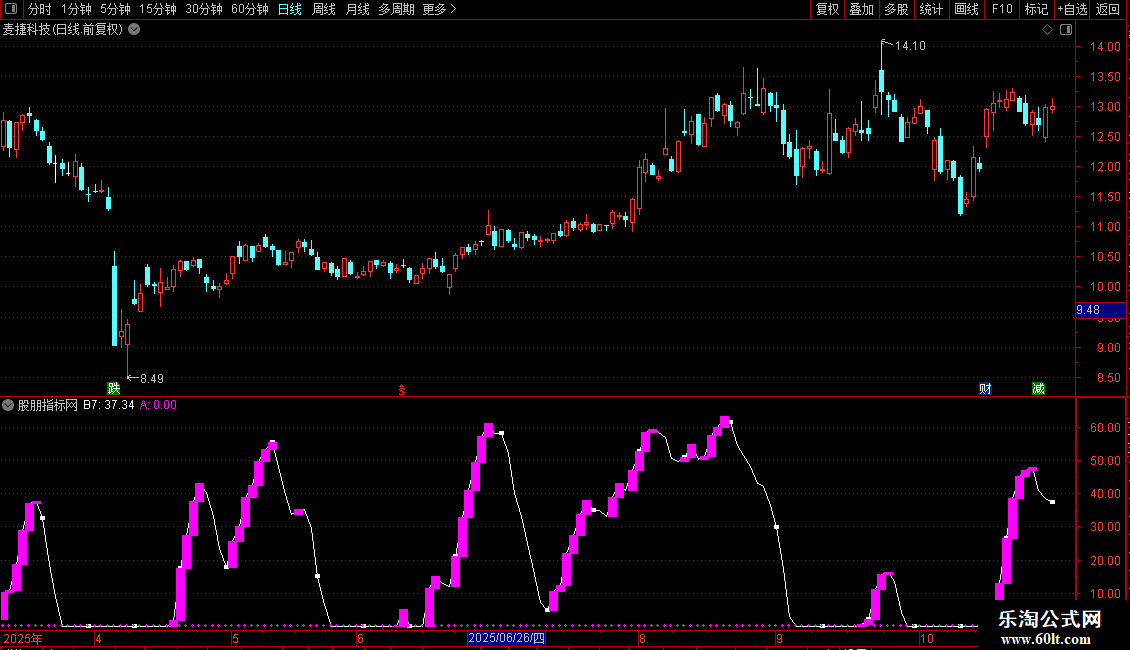
Task: Click month 8 on the time axis
Action: [x=642, y=638]
